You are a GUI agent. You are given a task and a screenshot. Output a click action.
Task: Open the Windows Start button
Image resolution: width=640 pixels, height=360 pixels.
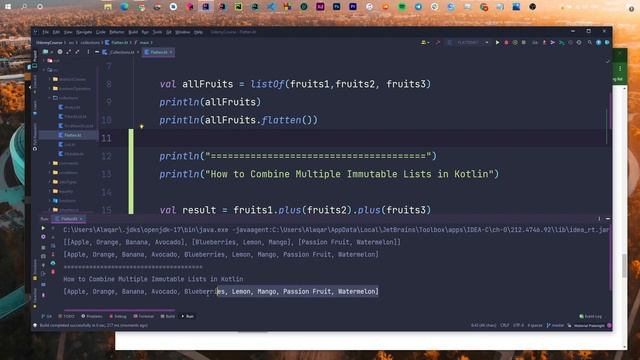[x=8, y=7]
